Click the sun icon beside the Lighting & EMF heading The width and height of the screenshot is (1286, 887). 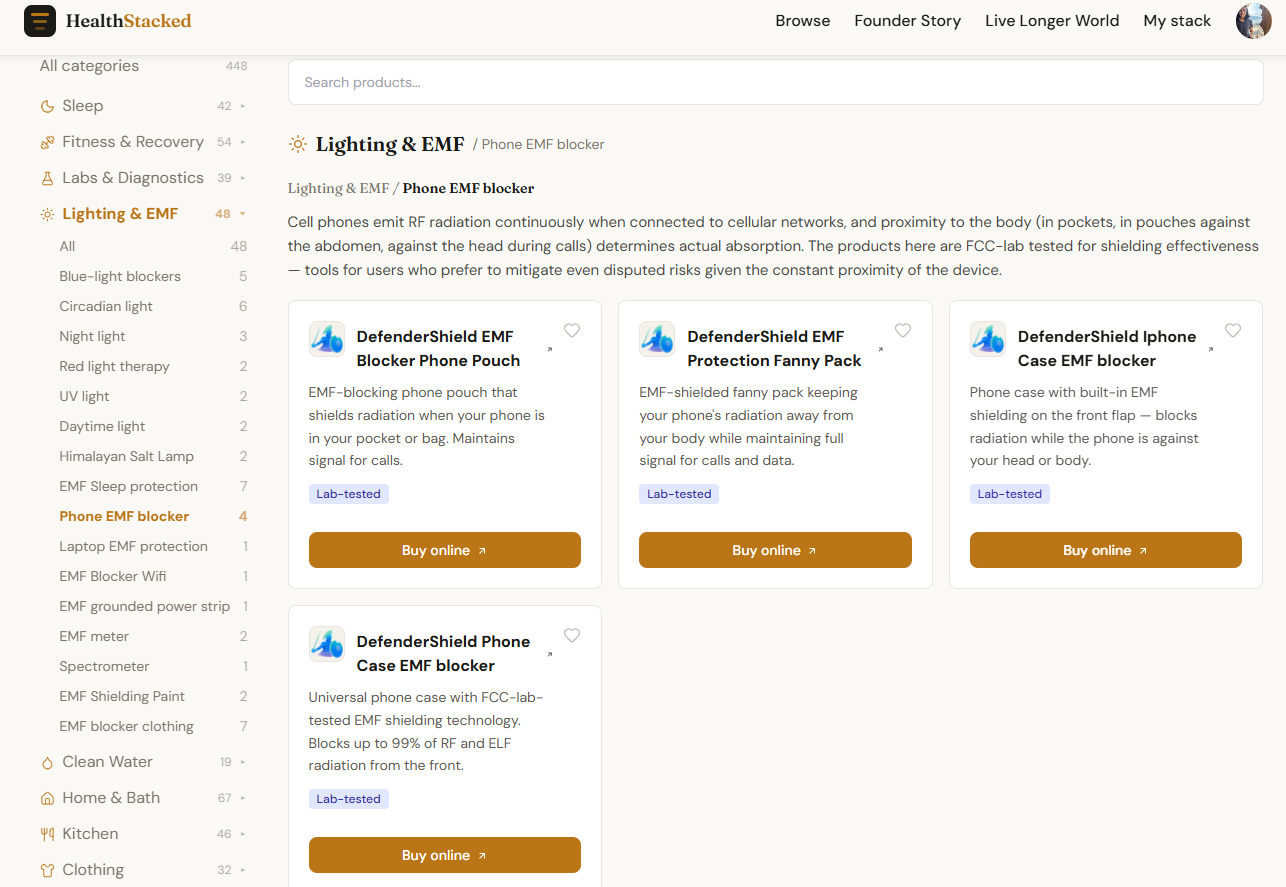click(x=298, y=144)
